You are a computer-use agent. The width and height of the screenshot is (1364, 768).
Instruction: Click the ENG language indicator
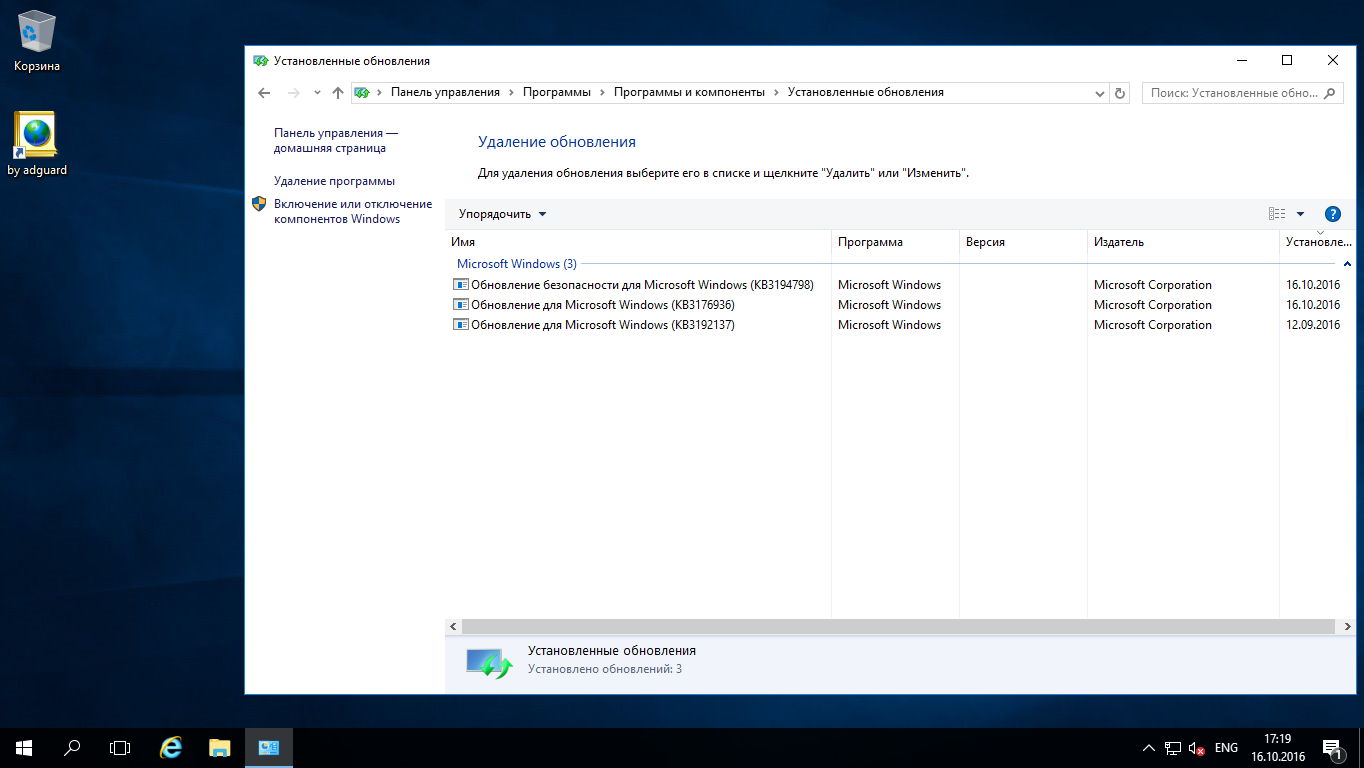[x=1226, y=748]
